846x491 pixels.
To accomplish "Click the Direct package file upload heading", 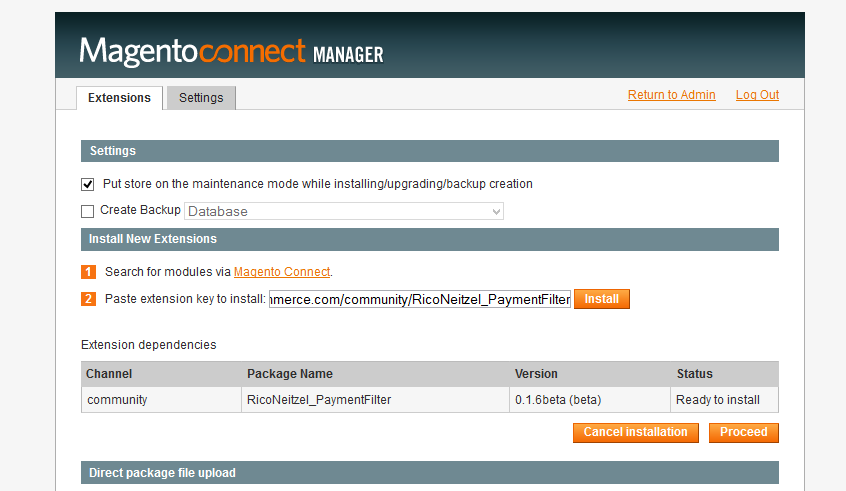I will click(x=430, y=473).
